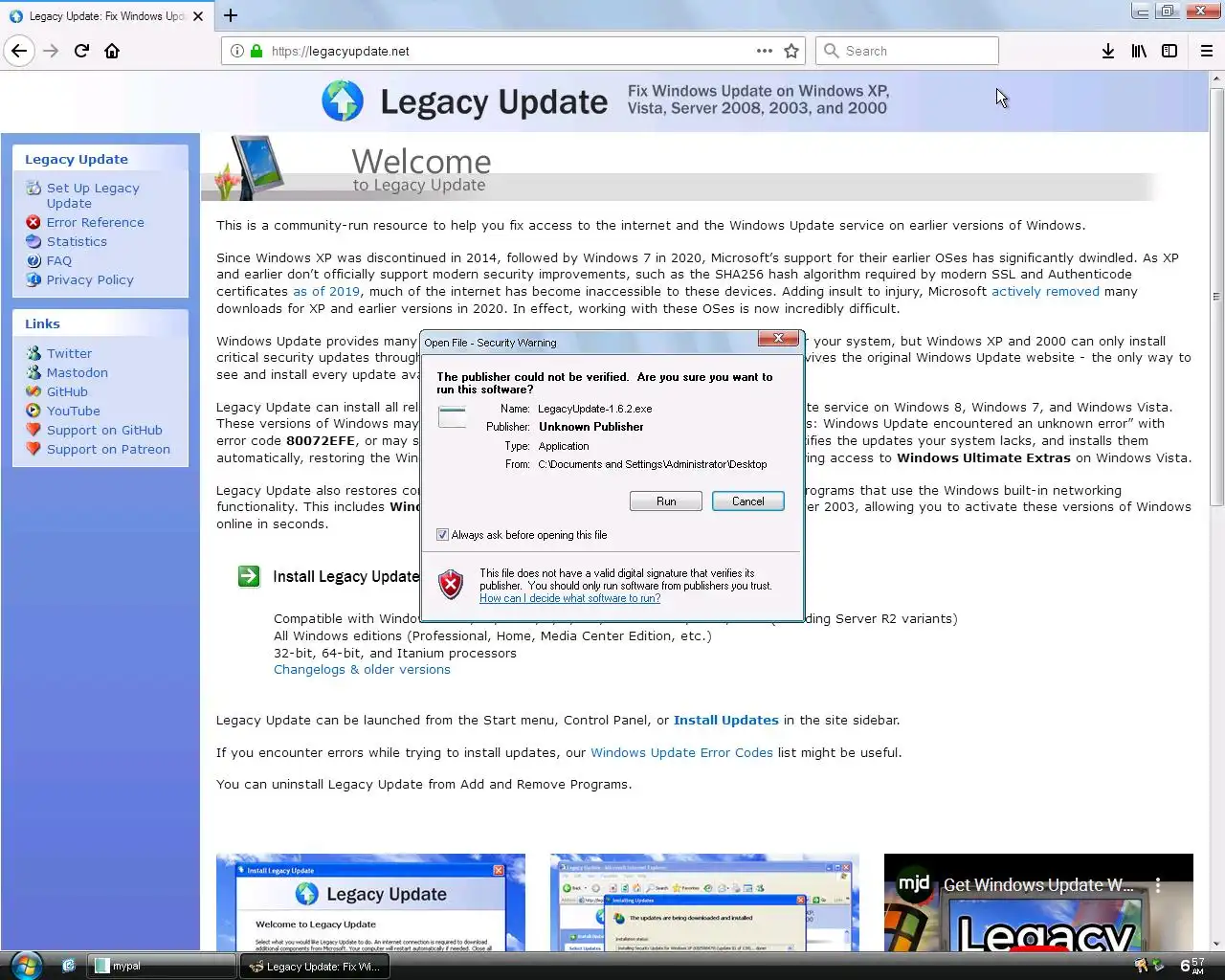
Task: Open the Install Legacy Update screenshot thumbnail
Action: pos(370,902)
